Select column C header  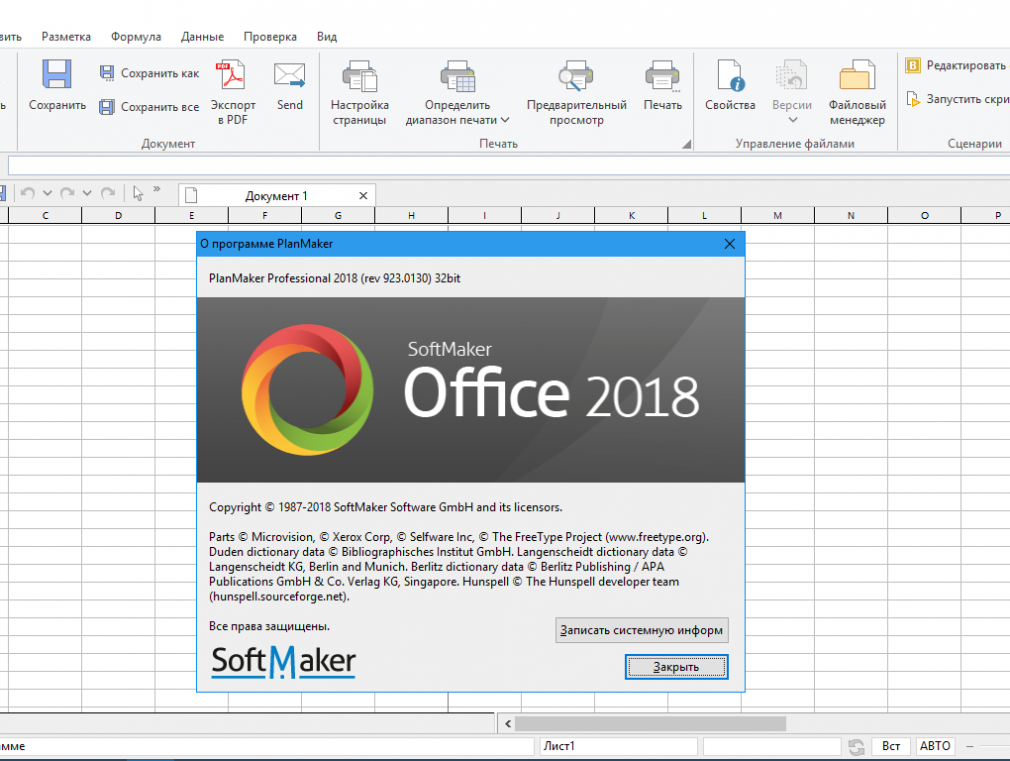[x=45, y=216]
